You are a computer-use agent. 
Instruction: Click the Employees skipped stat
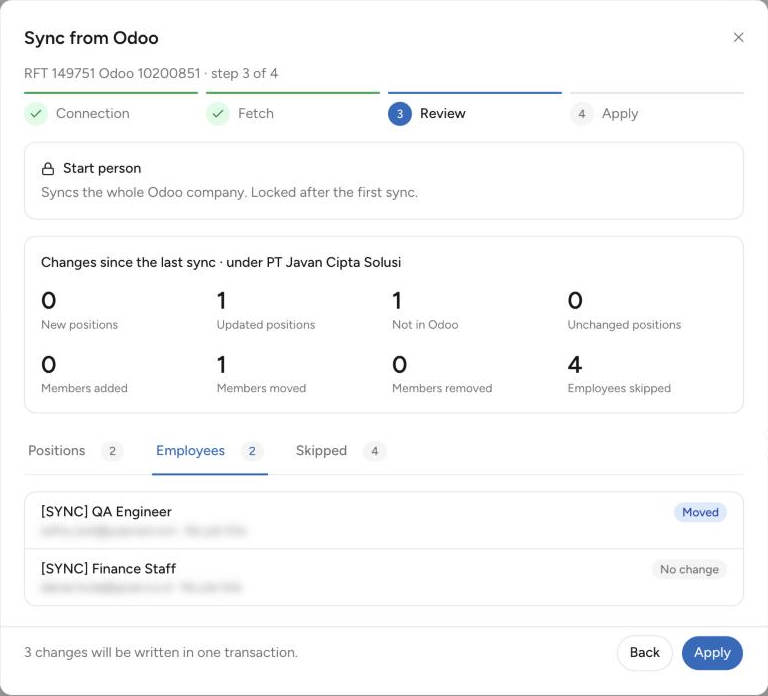[x=619, y=375]
